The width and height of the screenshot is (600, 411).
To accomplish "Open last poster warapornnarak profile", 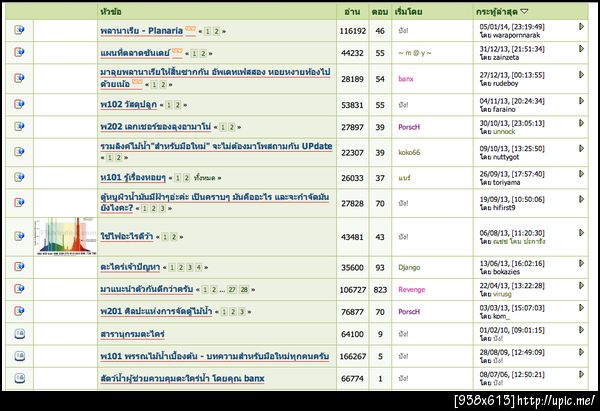I will [517, 35].
